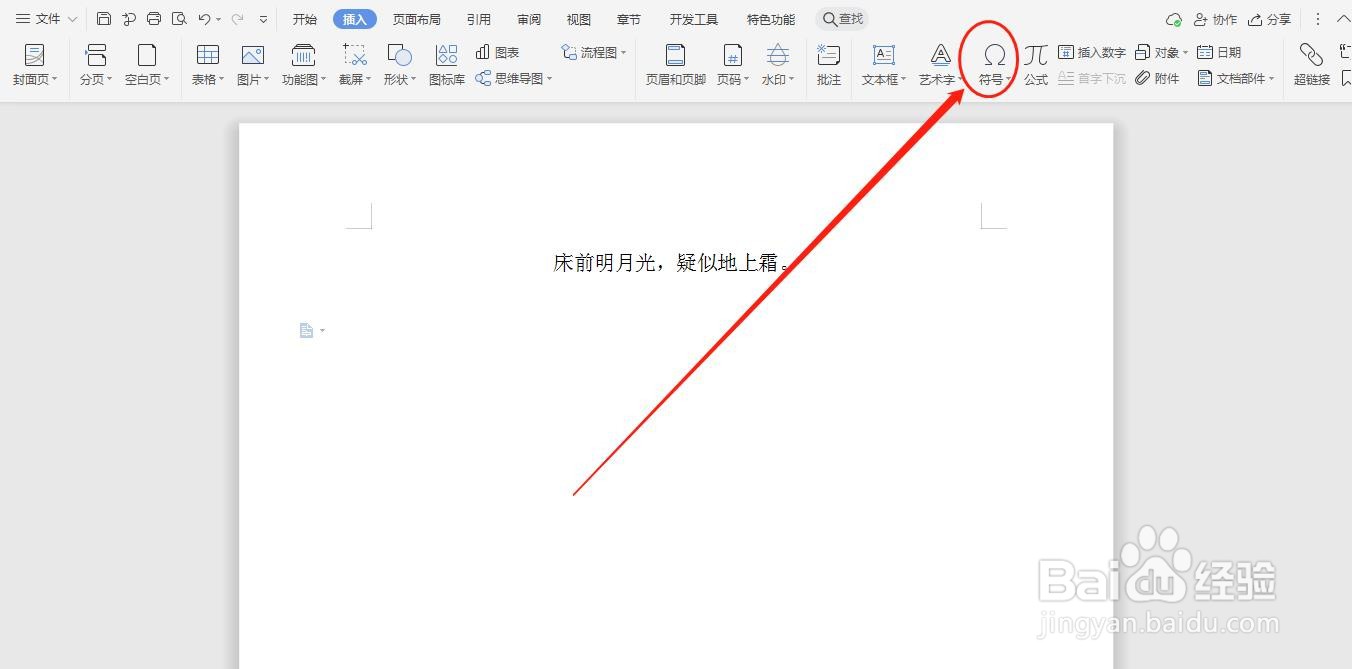
Task: Open the 查找 search box
Action: click(x=842, y=18)
